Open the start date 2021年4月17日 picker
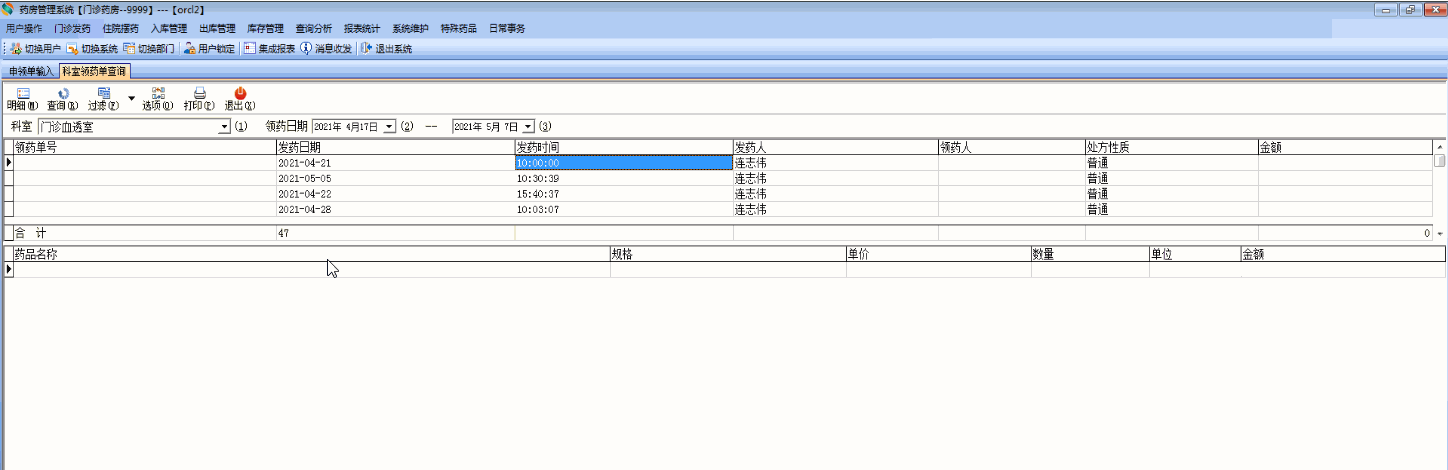 point(390,127)
